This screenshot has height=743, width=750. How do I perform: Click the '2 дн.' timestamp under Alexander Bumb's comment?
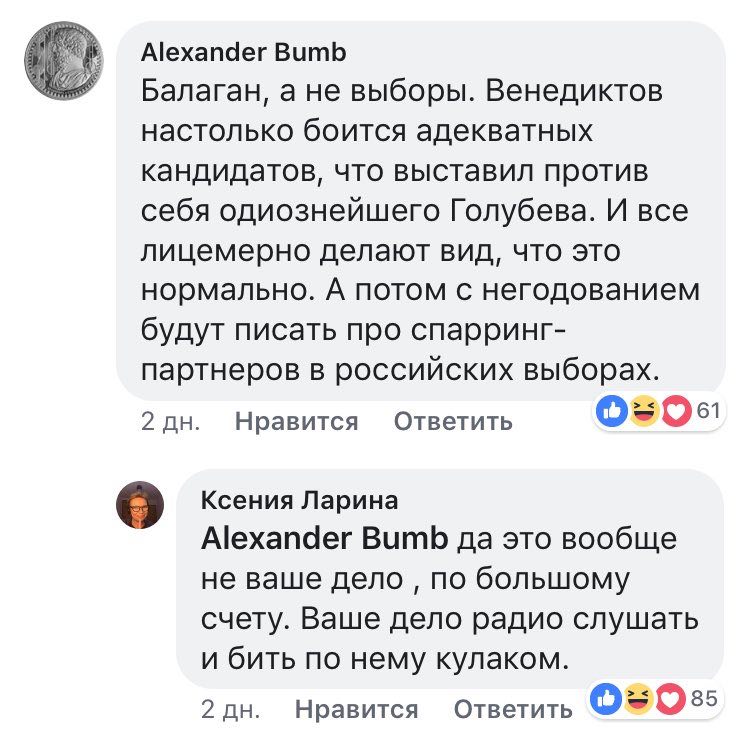(x=169, y=422)
